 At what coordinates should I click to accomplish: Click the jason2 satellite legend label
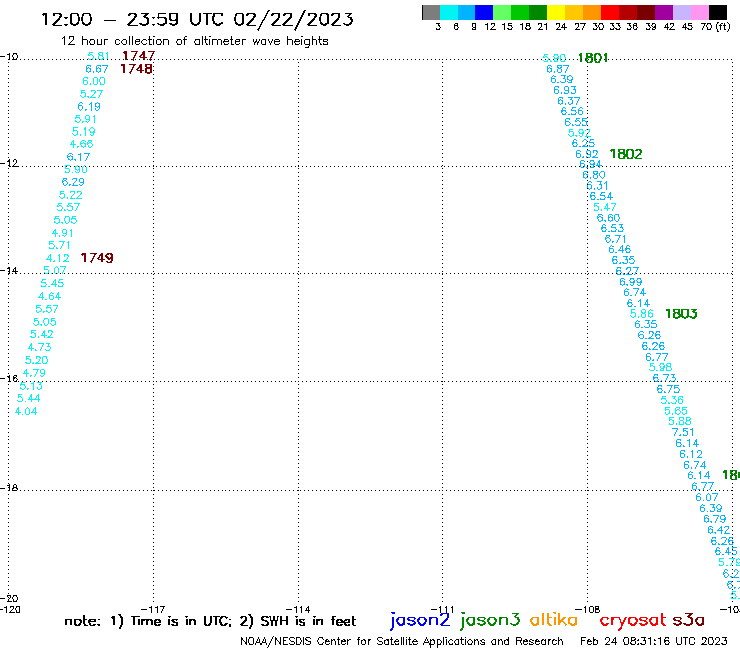pyautogui.click(x=420, y=620)
